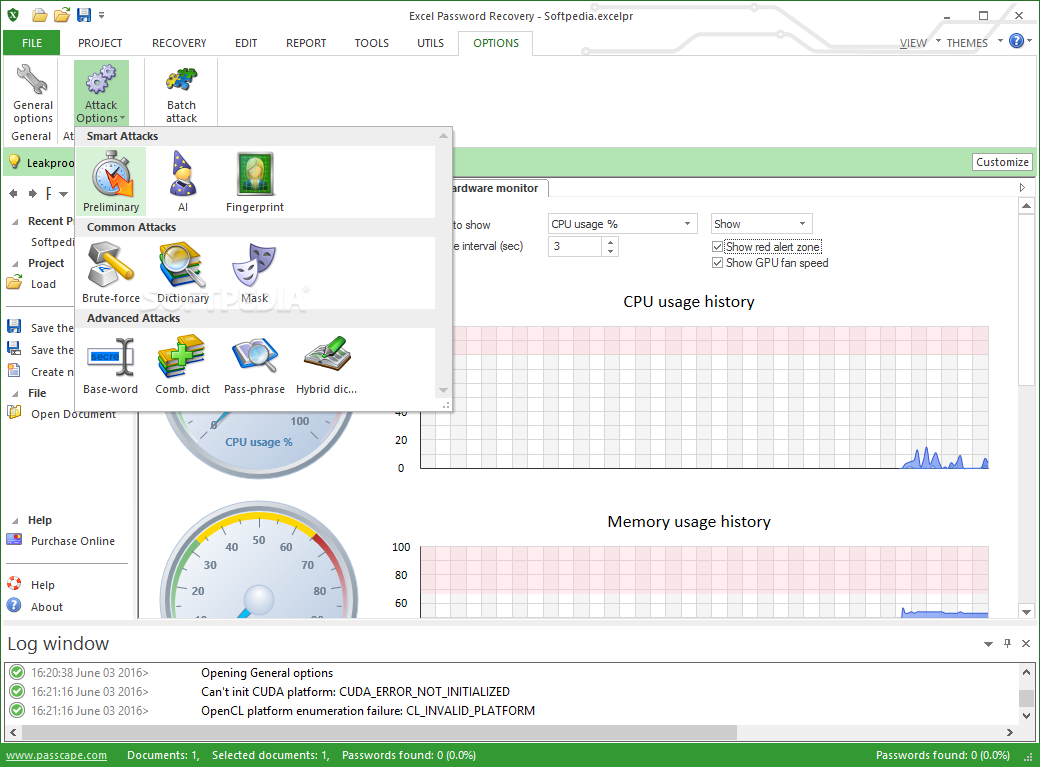The image size is (1040, 767).
Task: Open the Batch attack puzzle icon
Action: [x=181, y=80]
